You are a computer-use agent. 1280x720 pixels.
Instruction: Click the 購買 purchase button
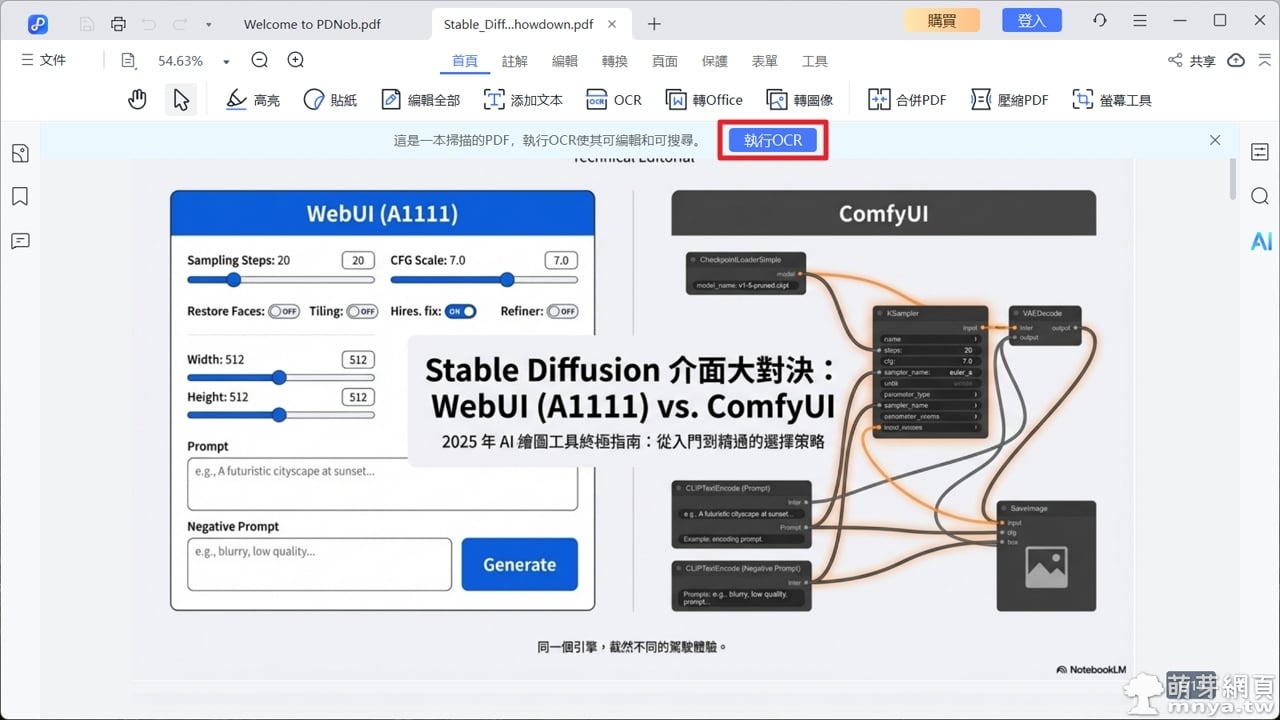[x=942, y=20]
